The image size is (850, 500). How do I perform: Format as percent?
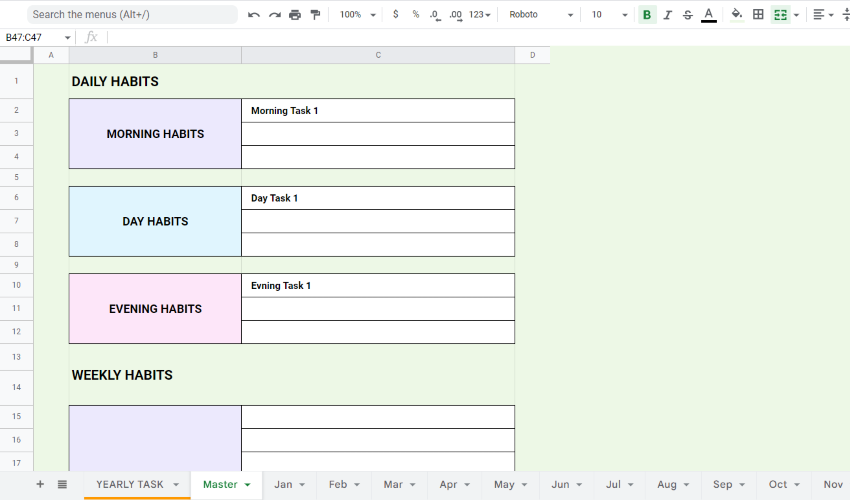pyautogui.click(x=416, y=15)
